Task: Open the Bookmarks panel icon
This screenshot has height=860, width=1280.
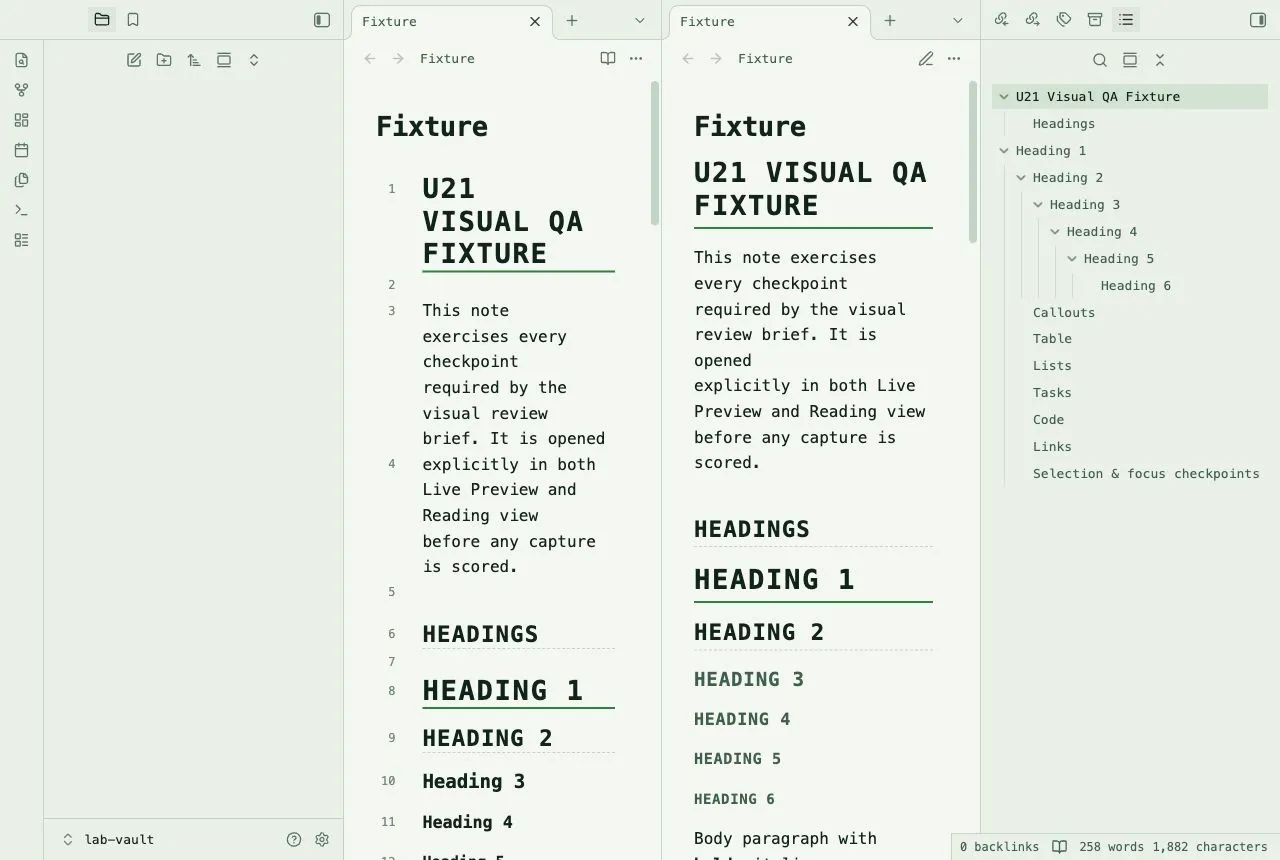Action: [x=133, y=20]
